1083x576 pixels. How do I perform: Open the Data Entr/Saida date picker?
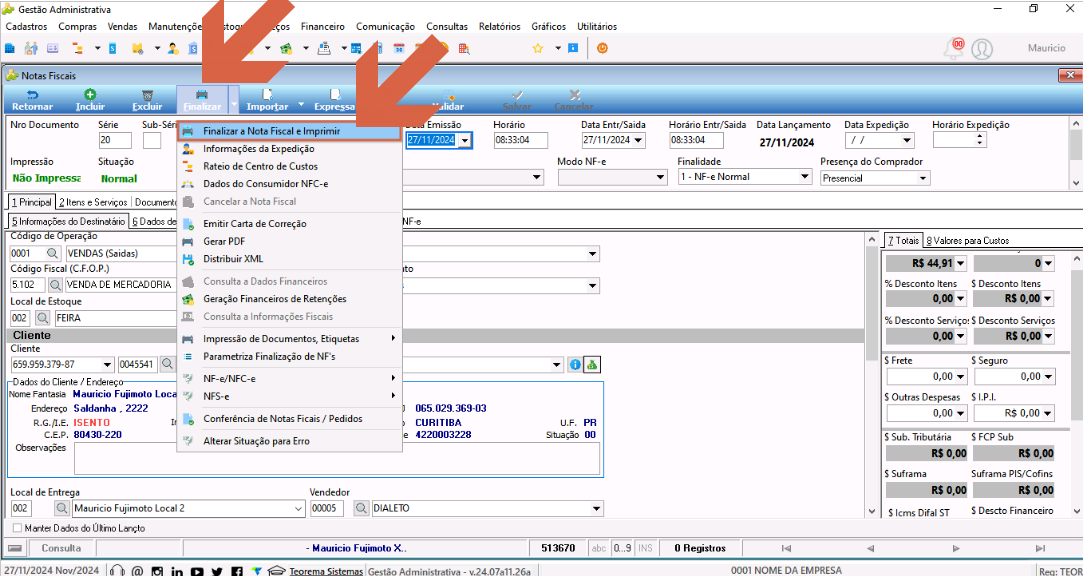(x=638, y=140)
